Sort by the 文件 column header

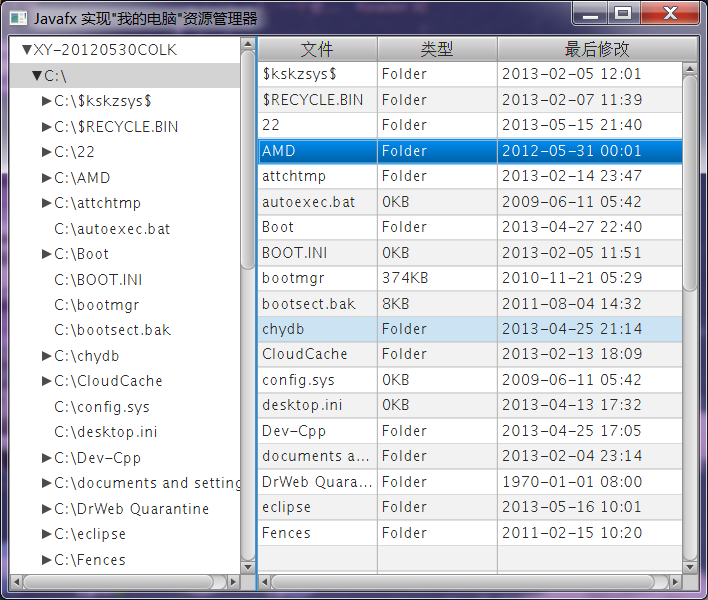pos(317,49)
